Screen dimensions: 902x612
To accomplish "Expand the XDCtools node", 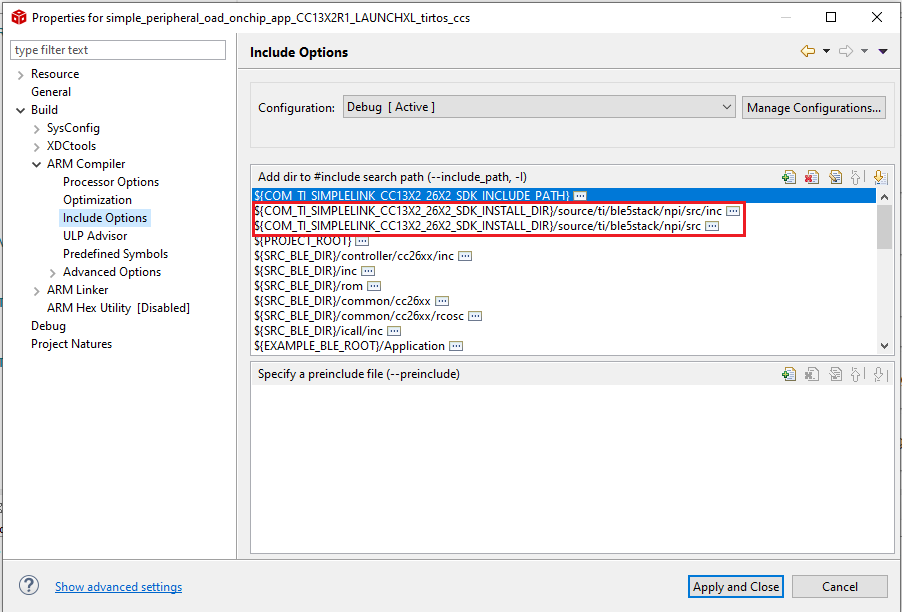I will coord(37,147).
